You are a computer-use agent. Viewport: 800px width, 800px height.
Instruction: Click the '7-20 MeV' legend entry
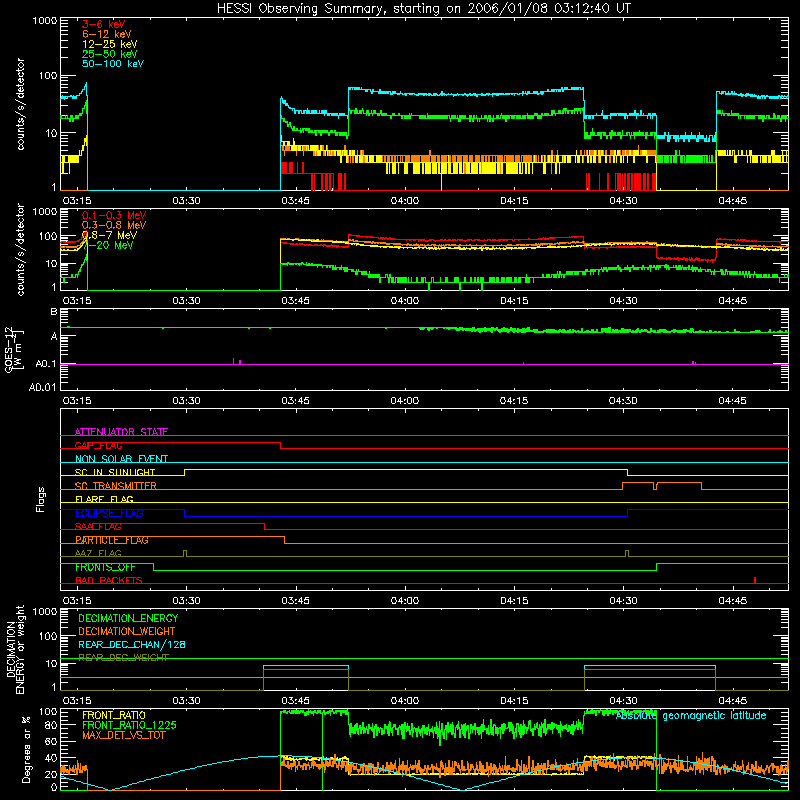pos(108,245)
